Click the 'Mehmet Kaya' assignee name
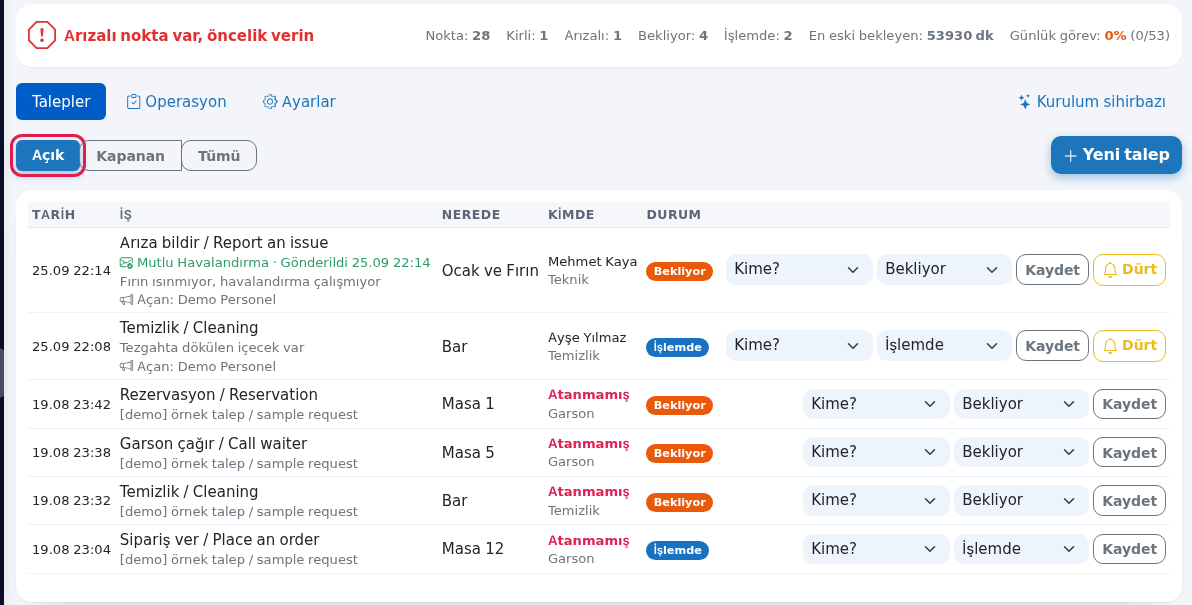 pos(592,262)
